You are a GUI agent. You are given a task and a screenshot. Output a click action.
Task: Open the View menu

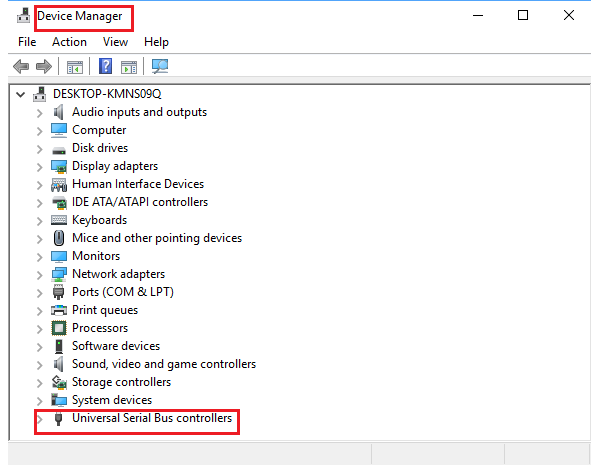coord(115,42)
